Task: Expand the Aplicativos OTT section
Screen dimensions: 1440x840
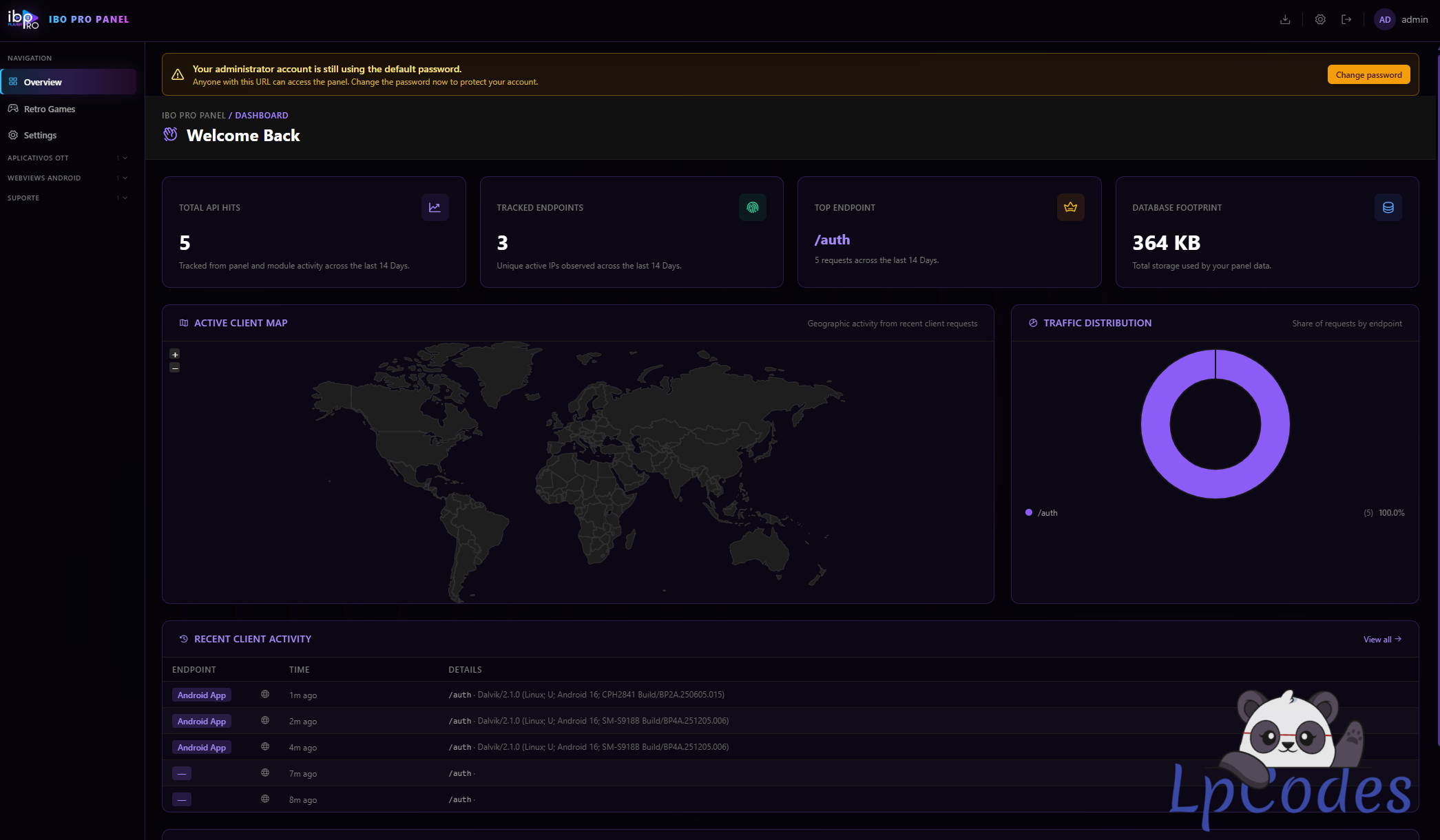Action: pos(67,158)
